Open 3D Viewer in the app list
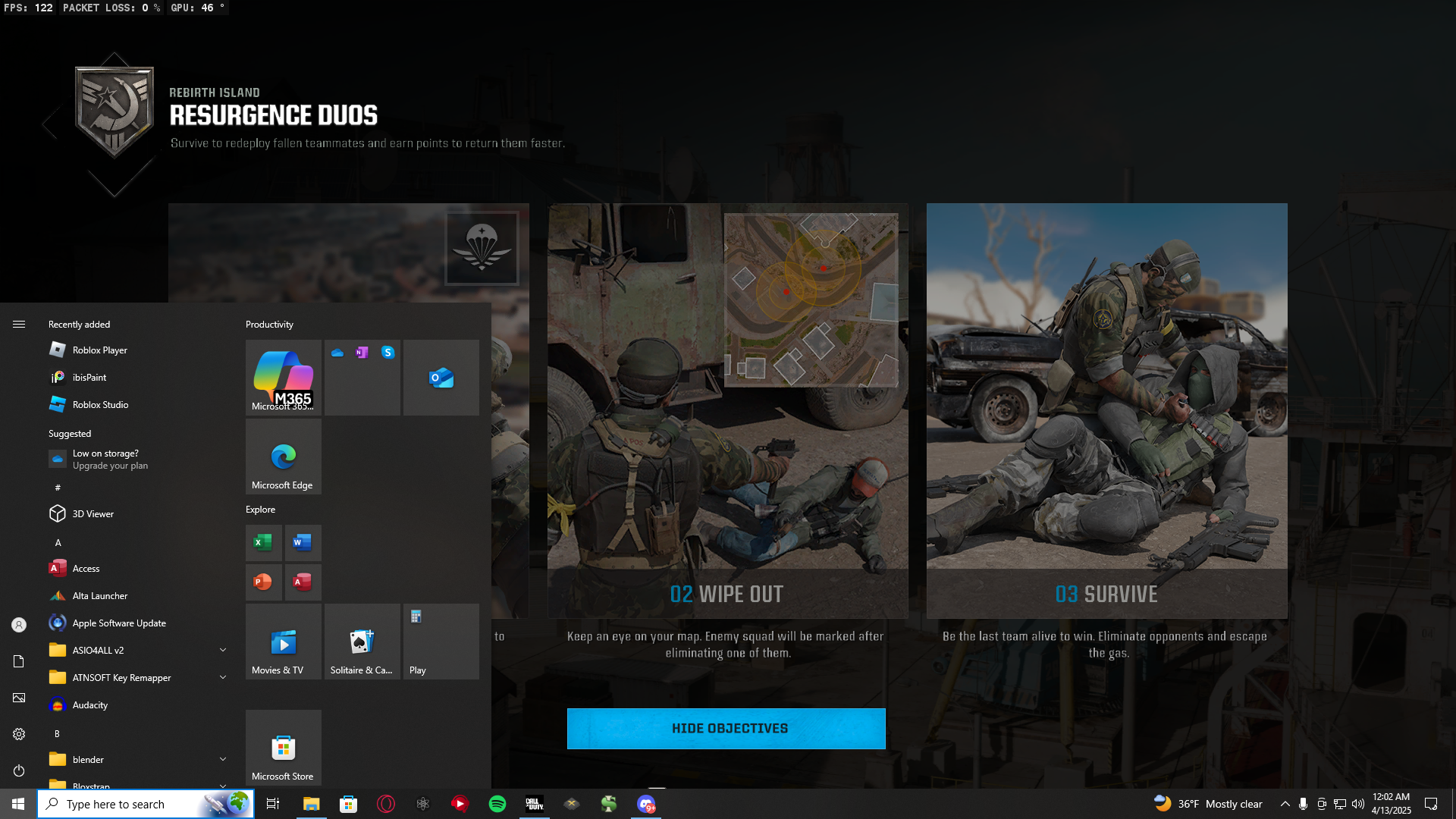 click(136, 514)
